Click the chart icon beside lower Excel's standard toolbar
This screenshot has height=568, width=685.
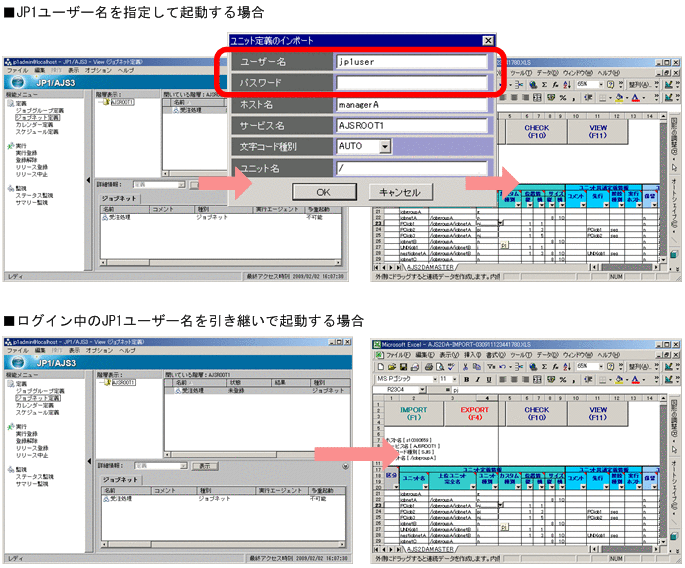(668, 367)
